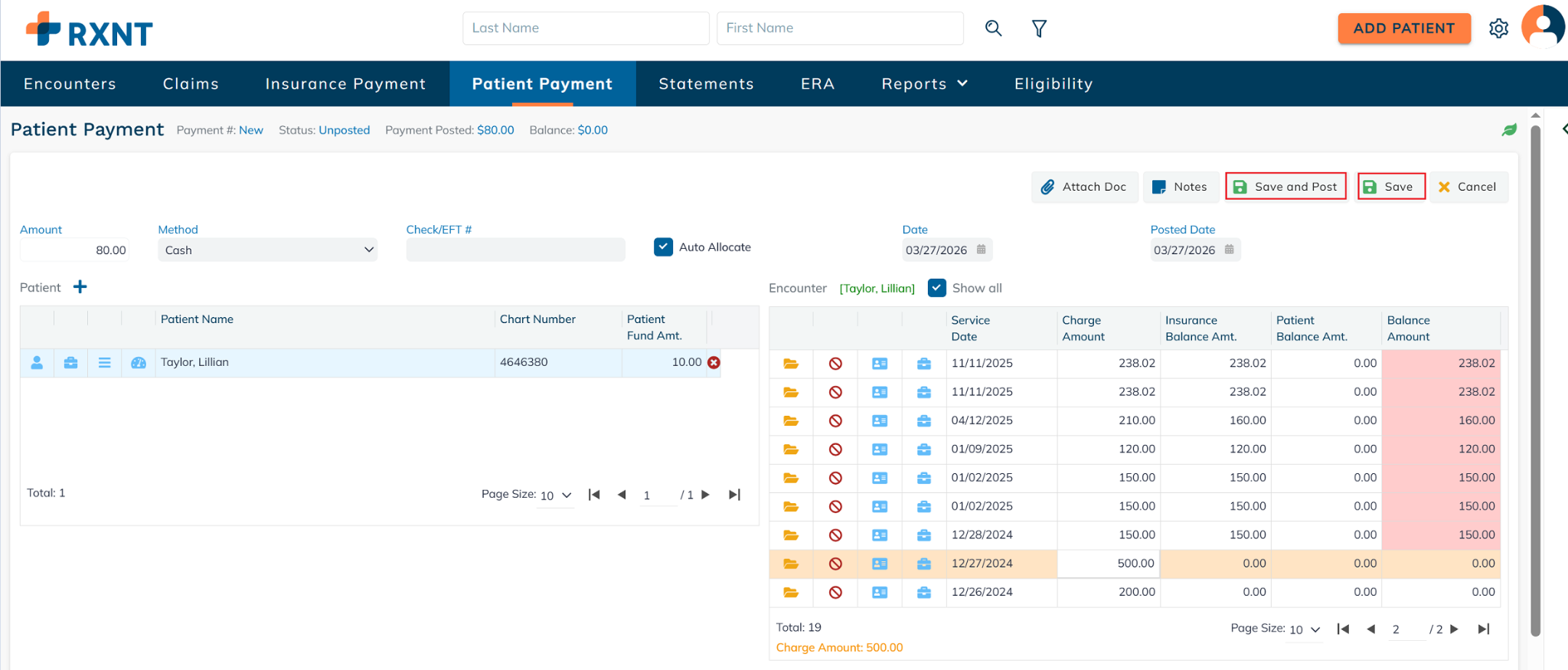Image resolution: width=1568 pixels, height=670 pixels.
Task: Expand the Method dropdown showing Cash
Action: (x=267, y=250)
